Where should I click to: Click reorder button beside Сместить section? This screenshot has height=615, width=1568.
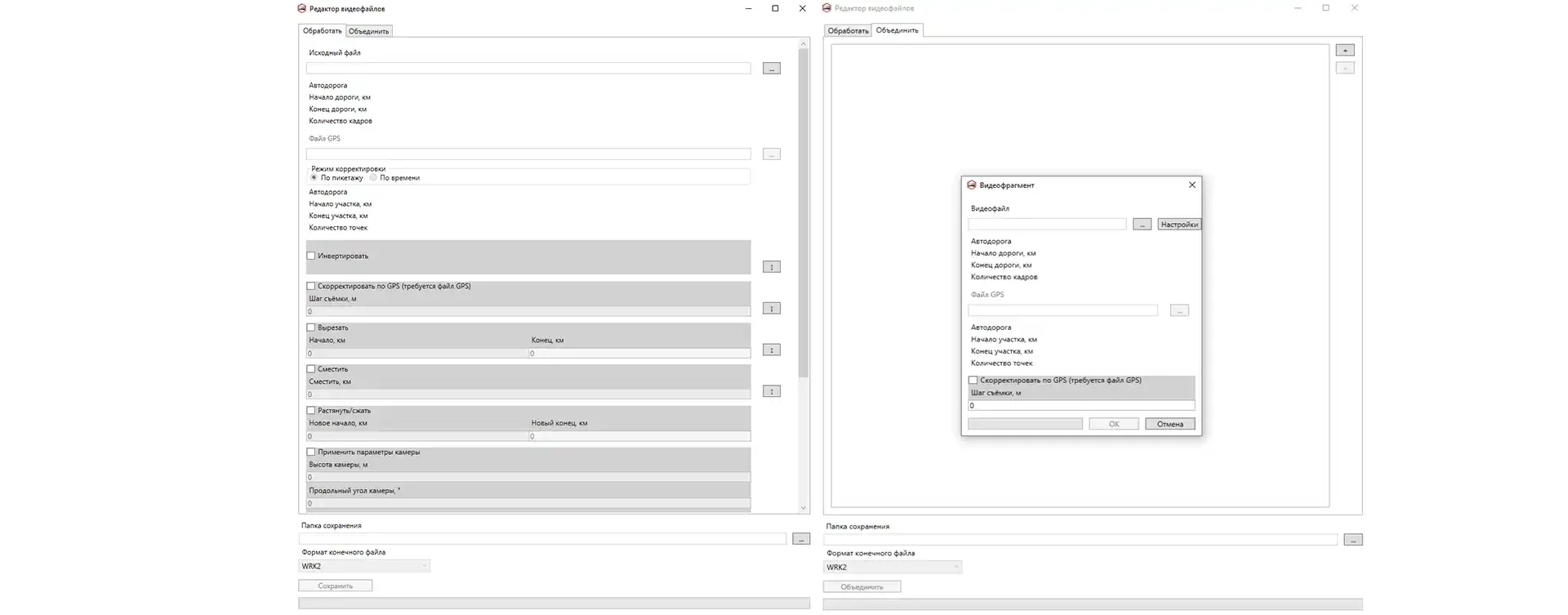pos(771,391)
